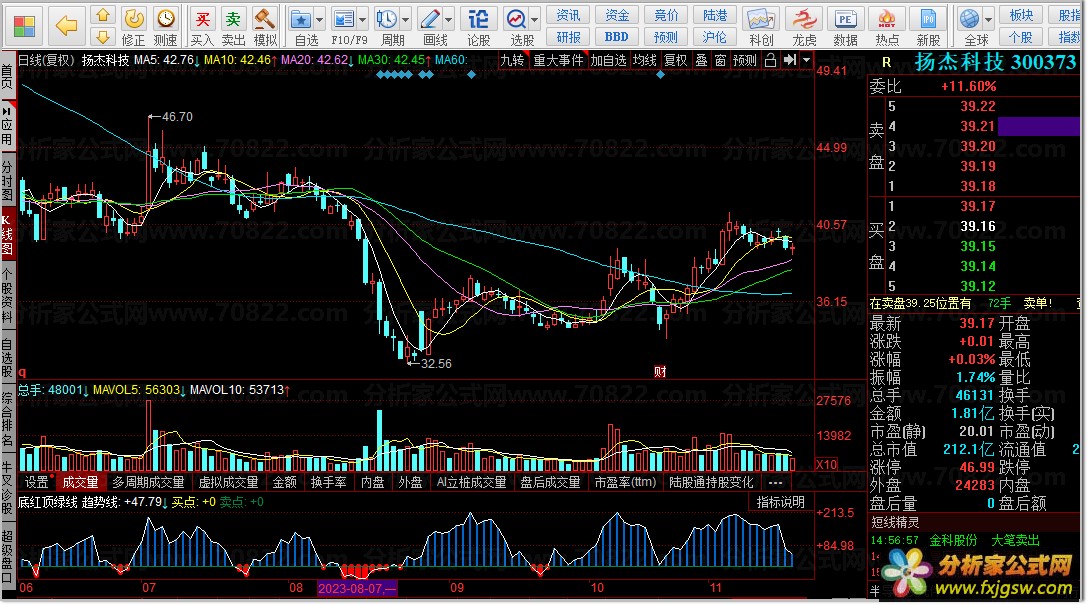Open the 论股 discussion icon
This screenshot has width=1089, height=605.
coord(478,26)
